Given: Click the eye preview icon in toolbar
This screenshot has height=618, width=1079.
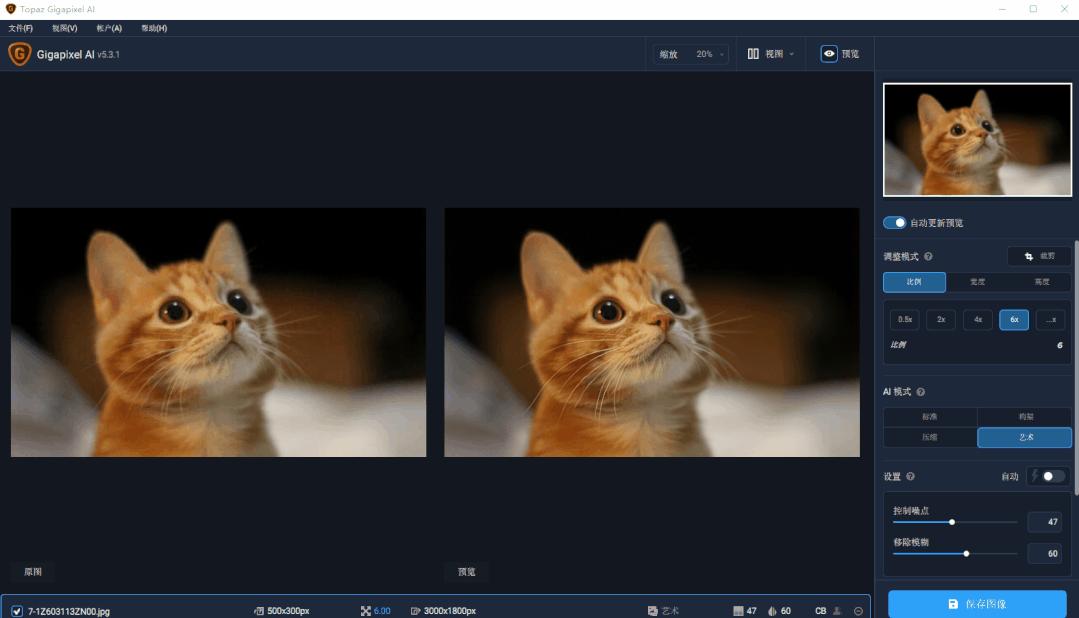Looking at the screenshot, I should tap(829, 54).
